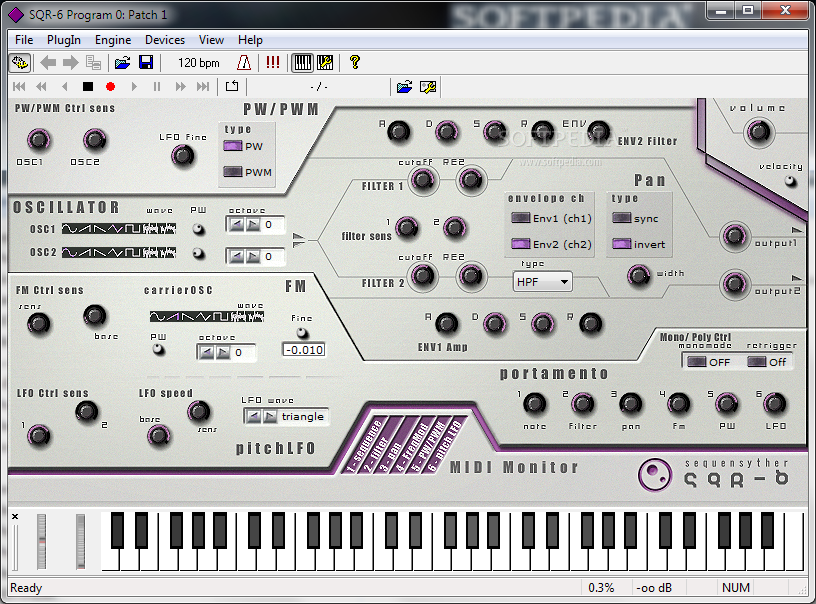This screenshot has height=604, width=816.
Task: Enable Env1 (ch1) envelope toggle
Action: pyautogui.click(x=521, y=218)
